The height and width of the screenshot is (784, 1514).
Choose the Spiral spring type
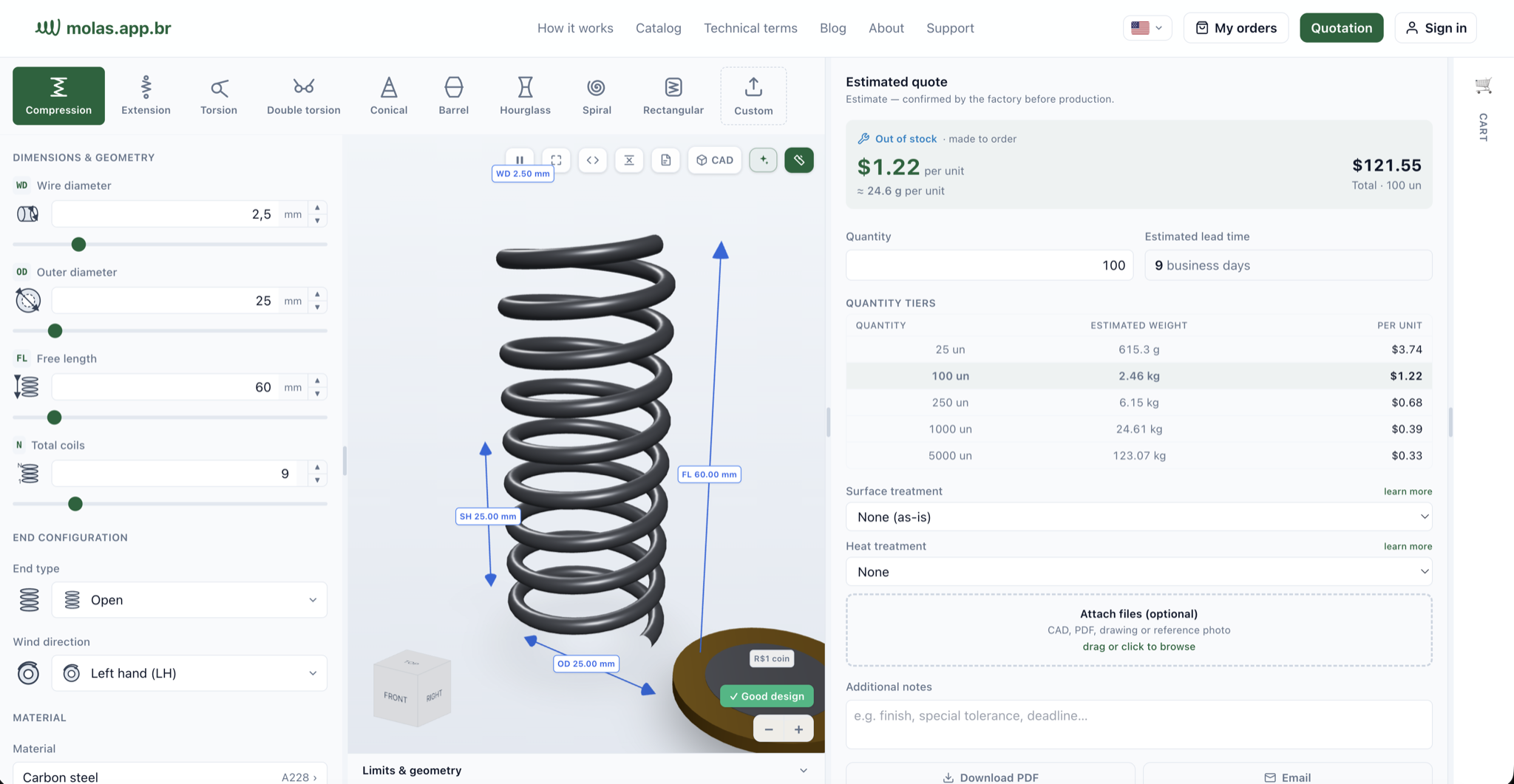point(597,96)
